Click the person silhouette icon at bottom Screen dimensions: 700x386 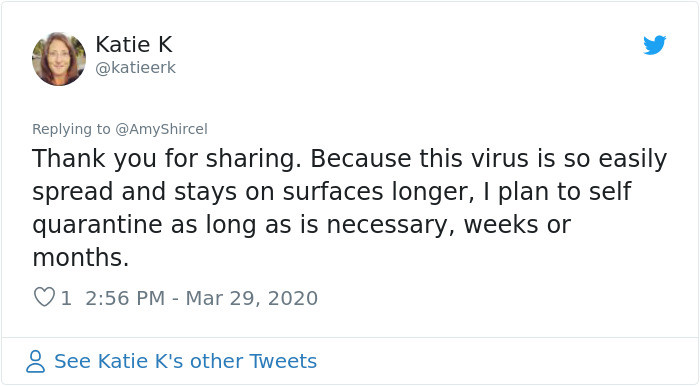35,361
